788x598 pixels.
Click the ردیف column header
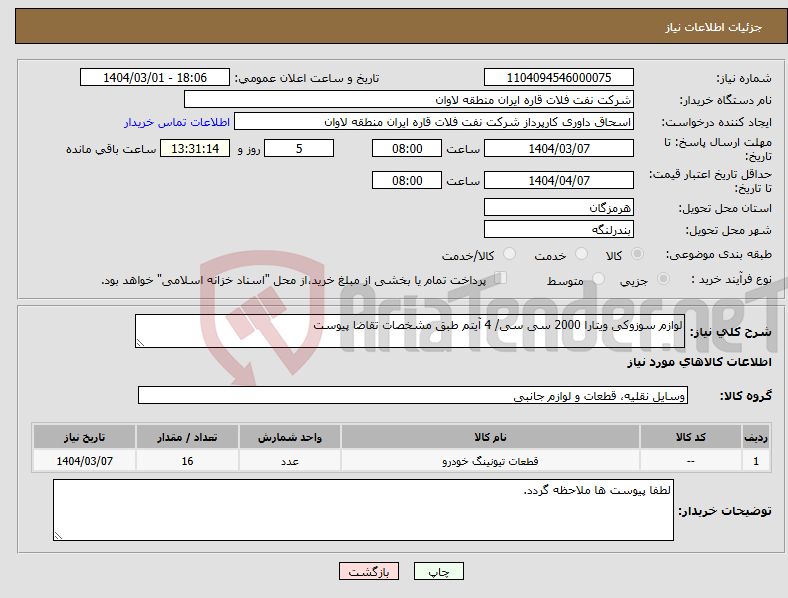756,437
